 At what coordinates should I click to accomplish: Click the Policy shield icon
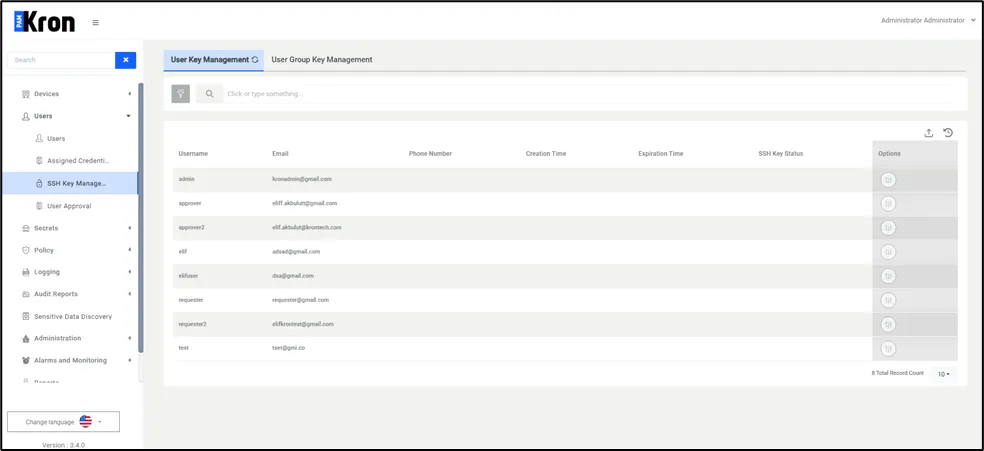[x=26, y=250]
